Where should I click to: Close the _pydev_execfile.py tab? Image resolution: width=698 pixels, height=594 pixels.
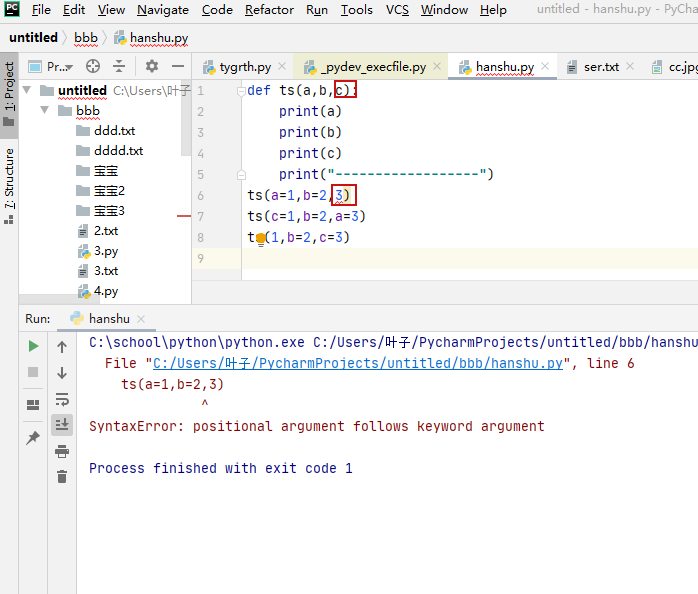click(437, 66)
